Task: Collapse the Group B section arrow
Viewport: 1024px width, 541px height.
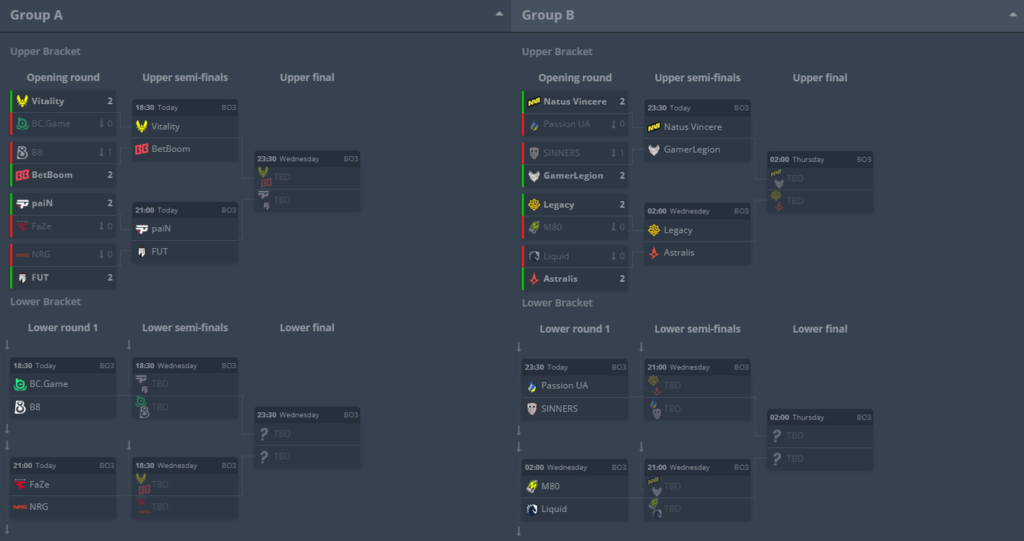Action: [1012, 14]
